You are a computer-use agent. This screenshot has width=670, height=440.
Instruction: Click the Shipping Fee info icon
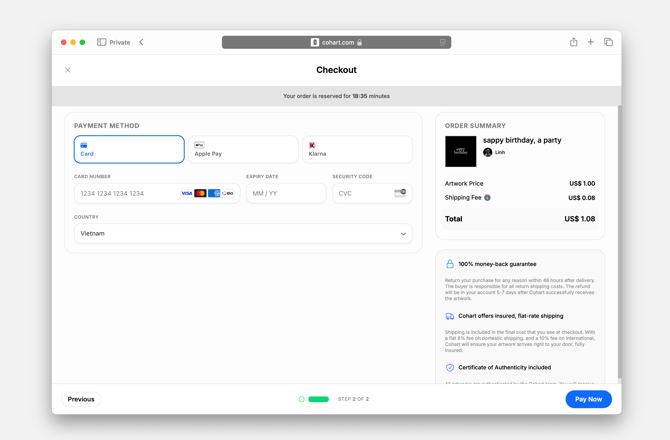(x=488, y=198)
